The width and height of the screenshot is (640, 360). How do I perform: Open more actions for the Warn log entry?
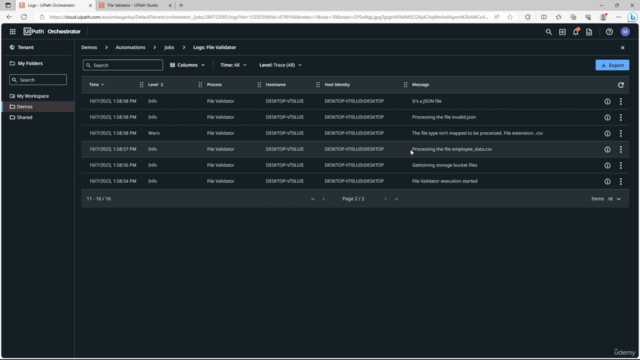[x=621, y=133]
